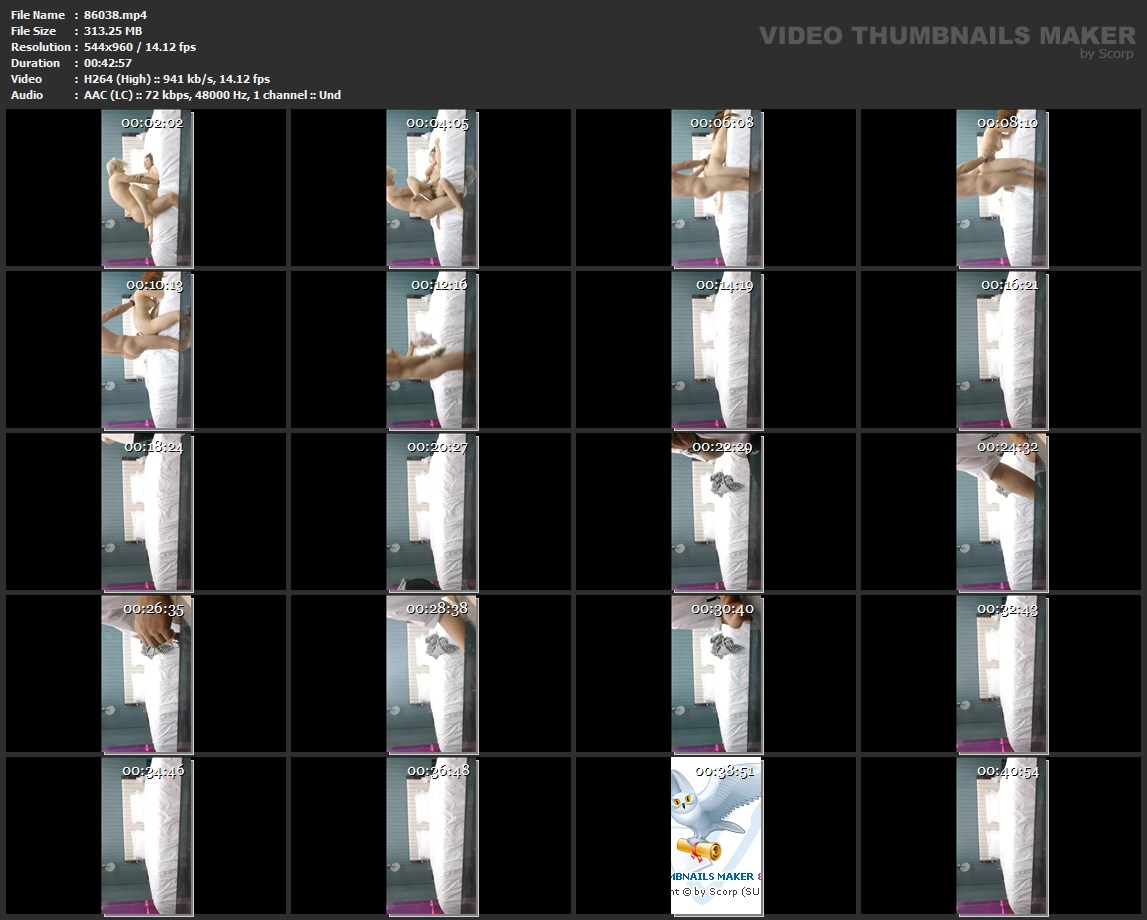Select the Resolution 544x960 info line

140,47
